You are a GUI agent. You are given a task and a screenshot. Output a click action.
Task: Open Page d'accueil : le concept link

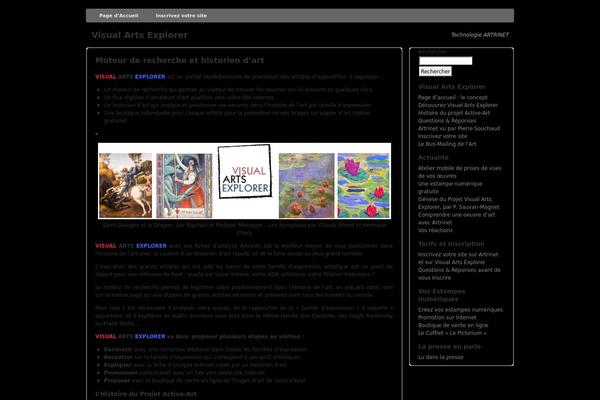click(452, 97)
